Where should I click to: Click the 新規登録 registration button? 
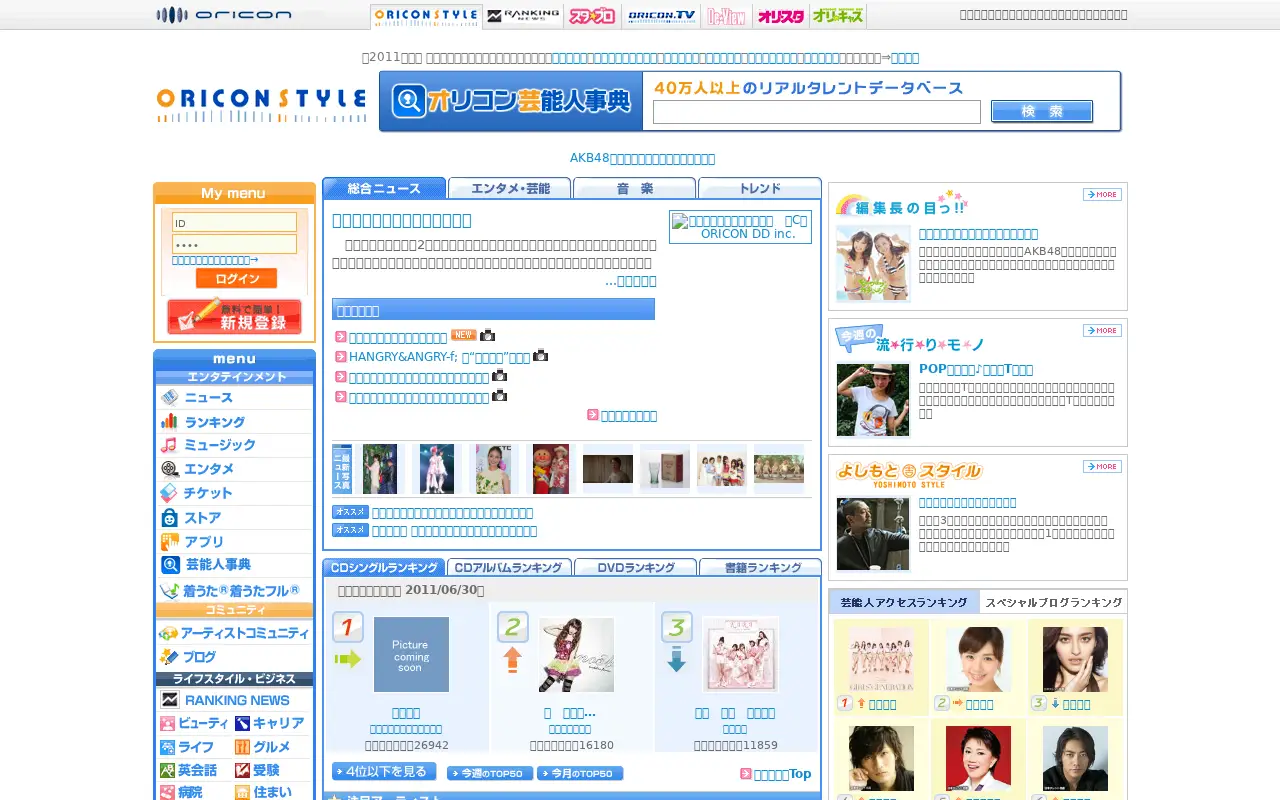pos(234,317)
